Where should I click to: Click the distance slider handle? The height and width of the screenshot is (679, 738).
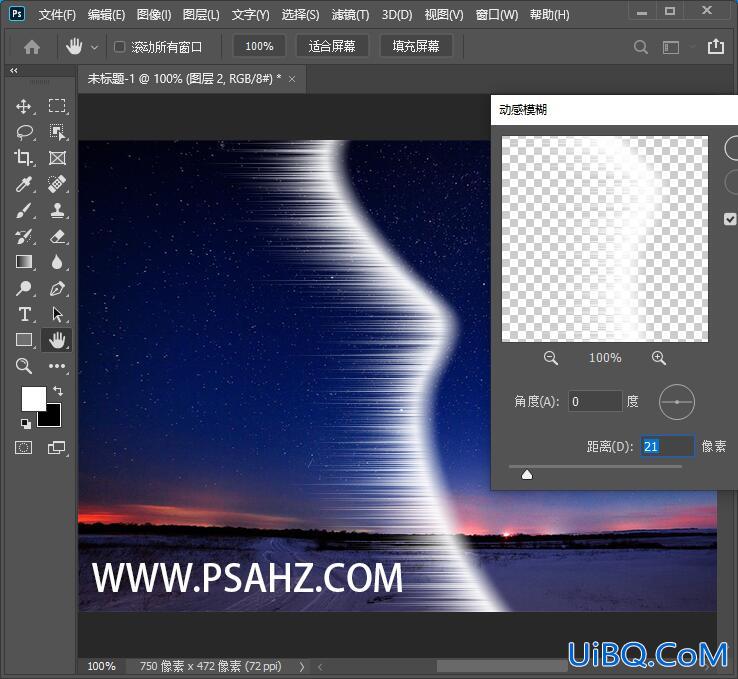click(x=527, y=474)
